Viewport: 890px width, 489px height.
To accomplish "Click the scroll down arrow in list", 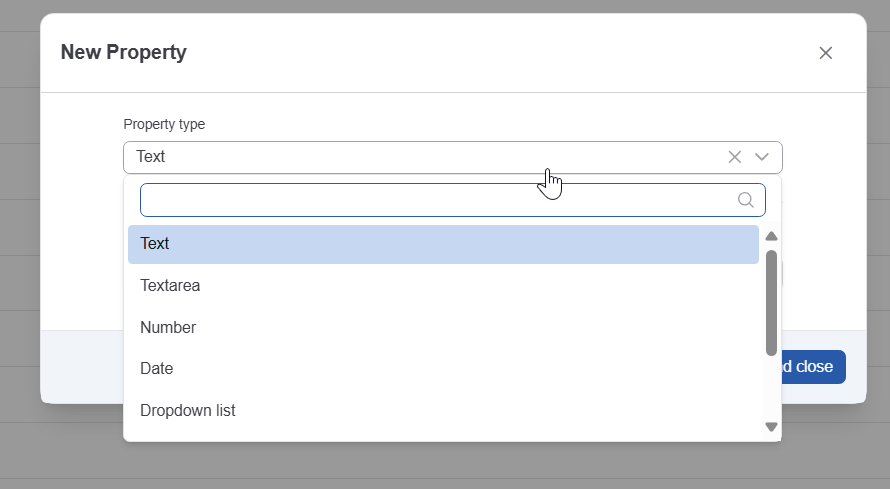I will click(x=771, y=427).
